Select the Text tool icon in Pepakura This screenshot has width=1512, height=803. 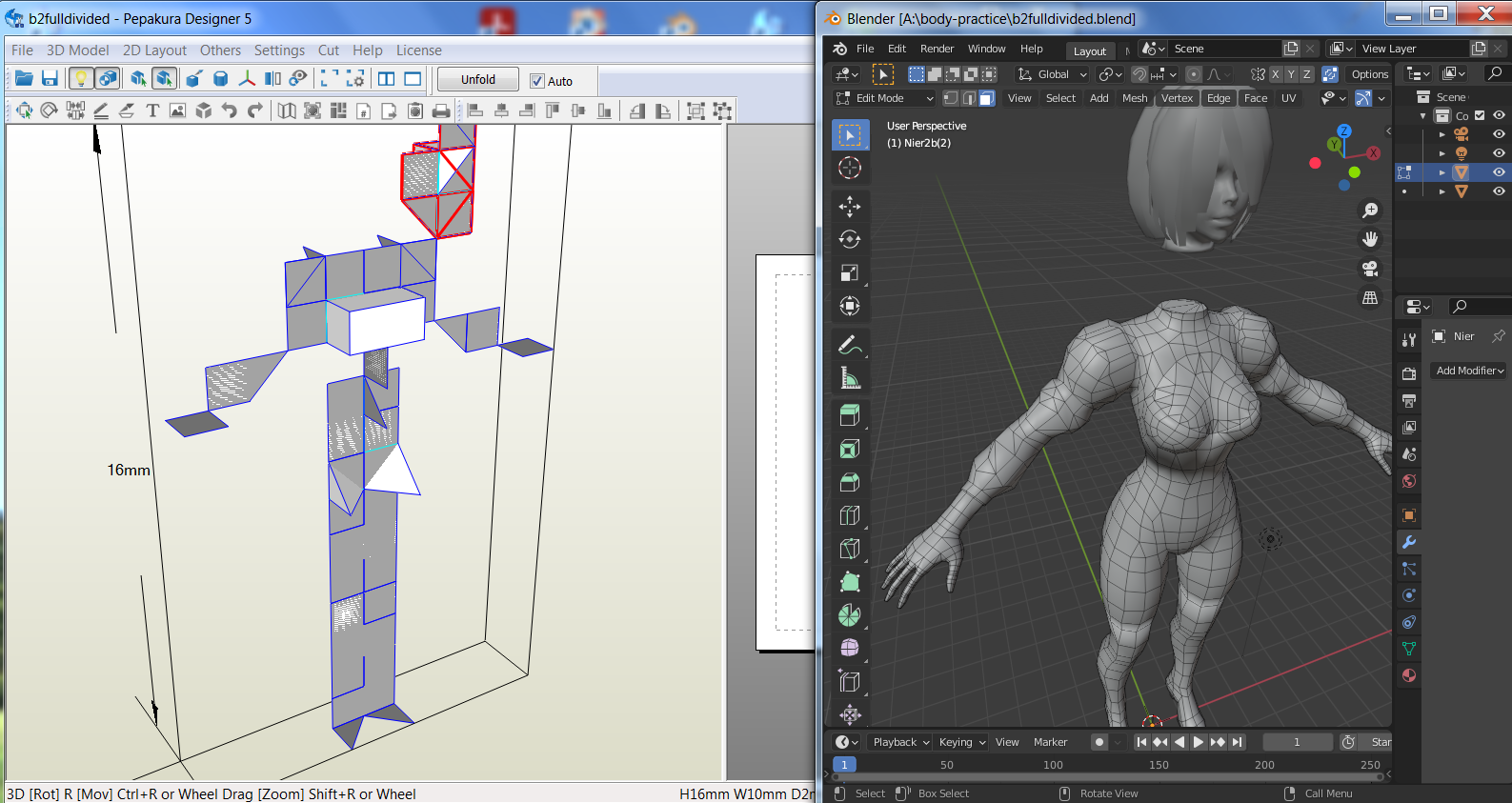click(x=151, y=111)
